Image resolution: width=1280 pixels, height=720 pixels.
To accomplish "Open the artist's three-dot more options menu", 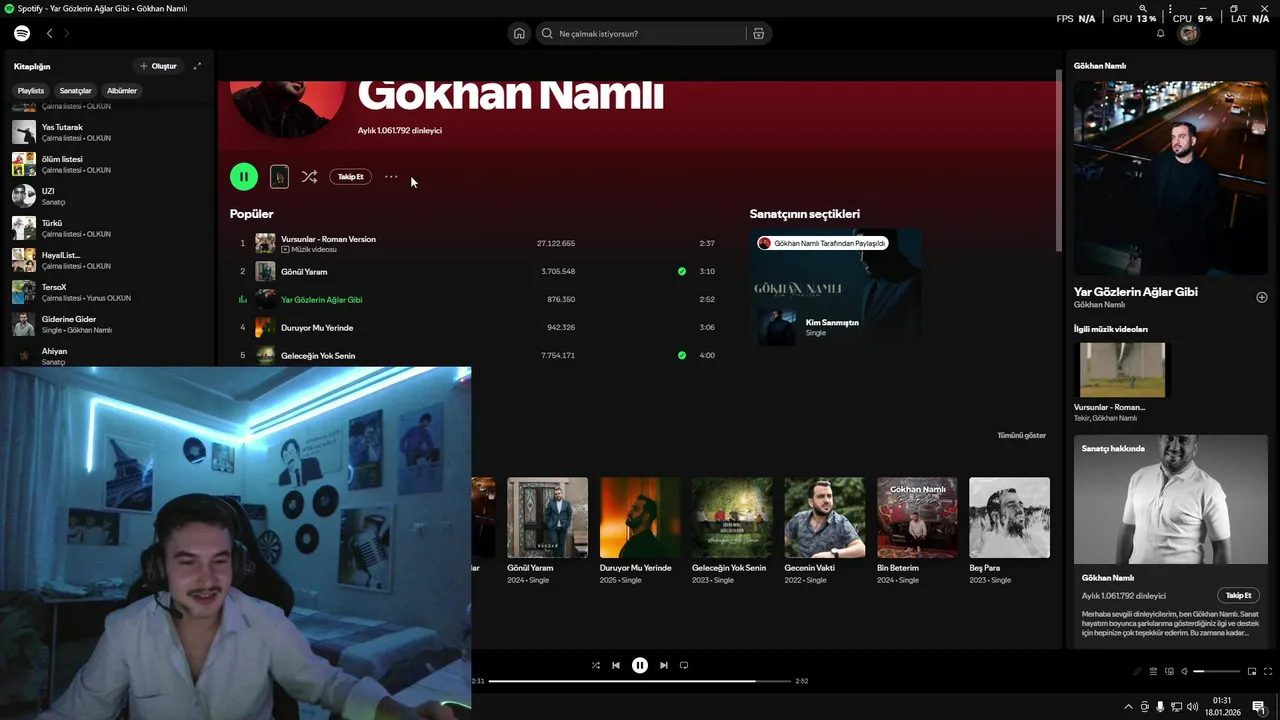I will coord(391,176).
